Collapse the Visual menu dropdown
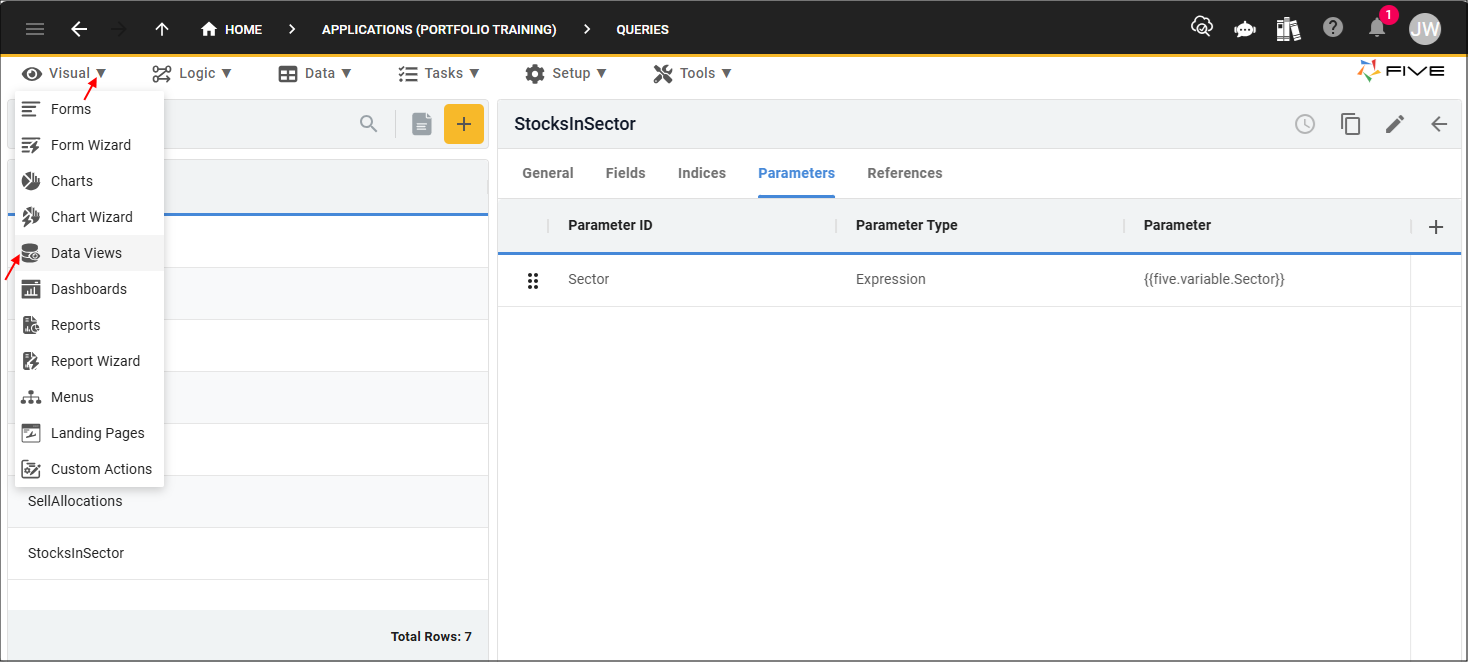This screenshot has width=1468, height=662. (x=65, y=73)
